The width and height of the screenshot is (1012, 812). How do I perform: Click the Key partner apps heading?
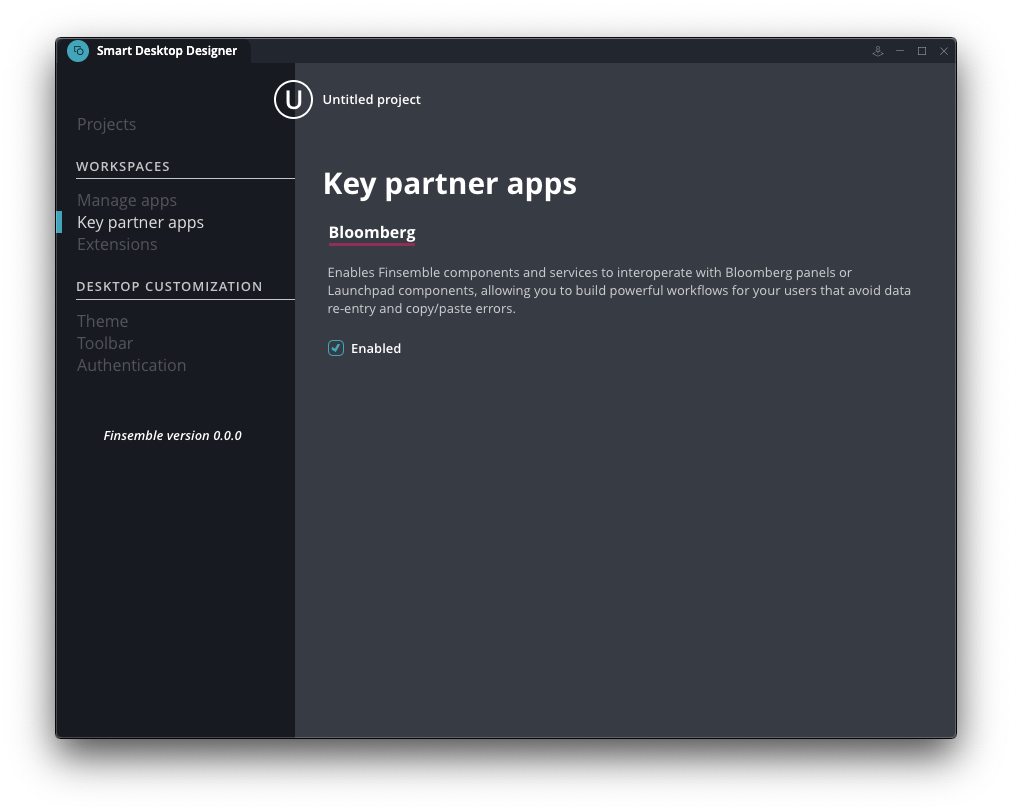click(x=450, y=183)
